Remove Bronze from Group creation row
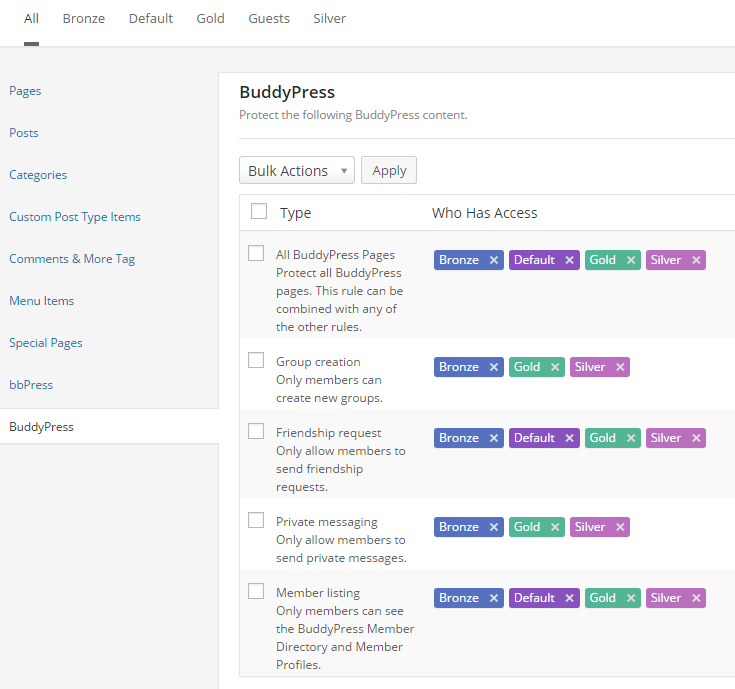The height and width of the screenshot is (689, 735). [x=494, y=367]
